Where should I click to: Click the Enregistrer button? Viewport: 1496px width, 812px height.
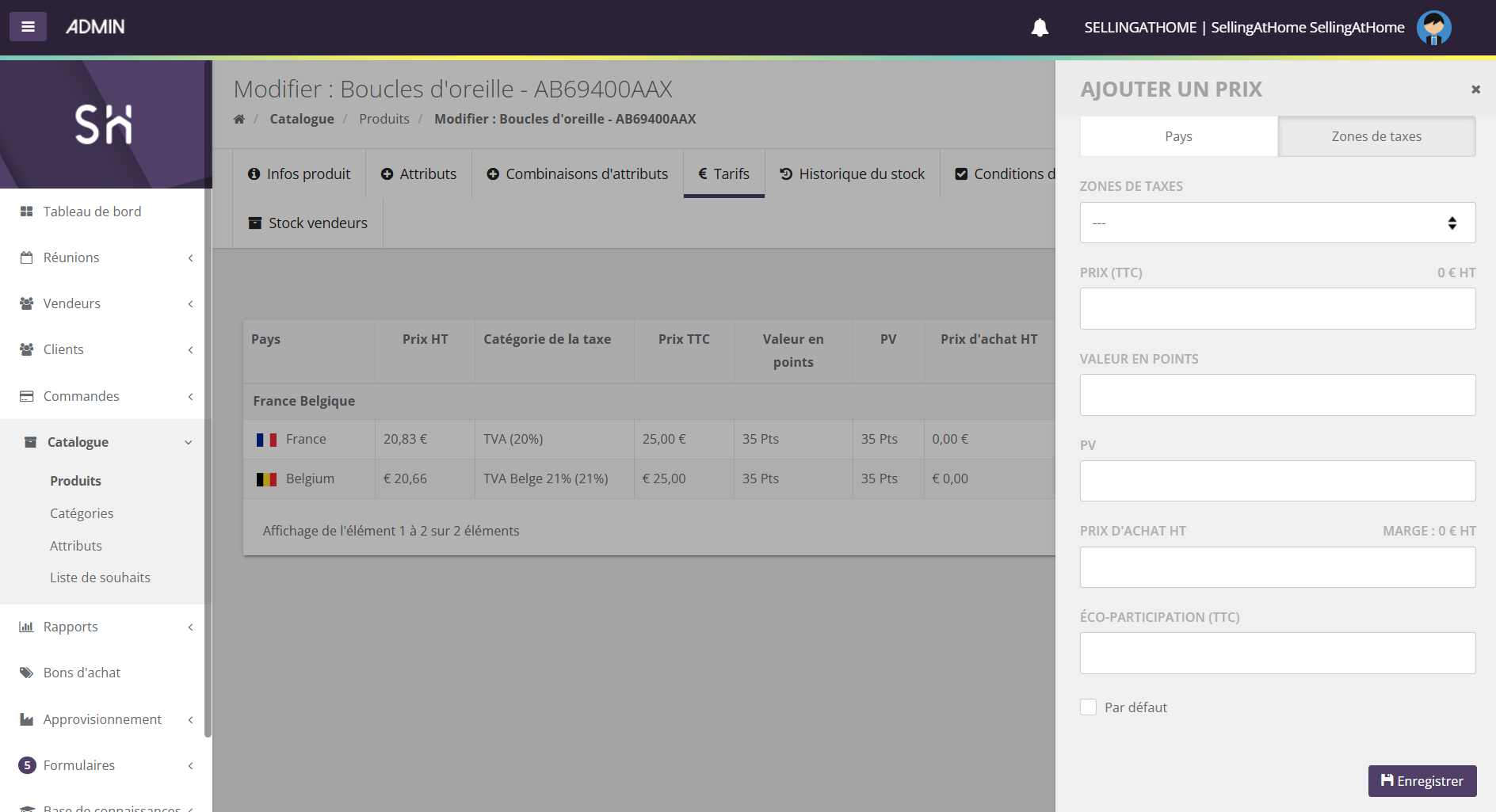(x=1422, y=781)
